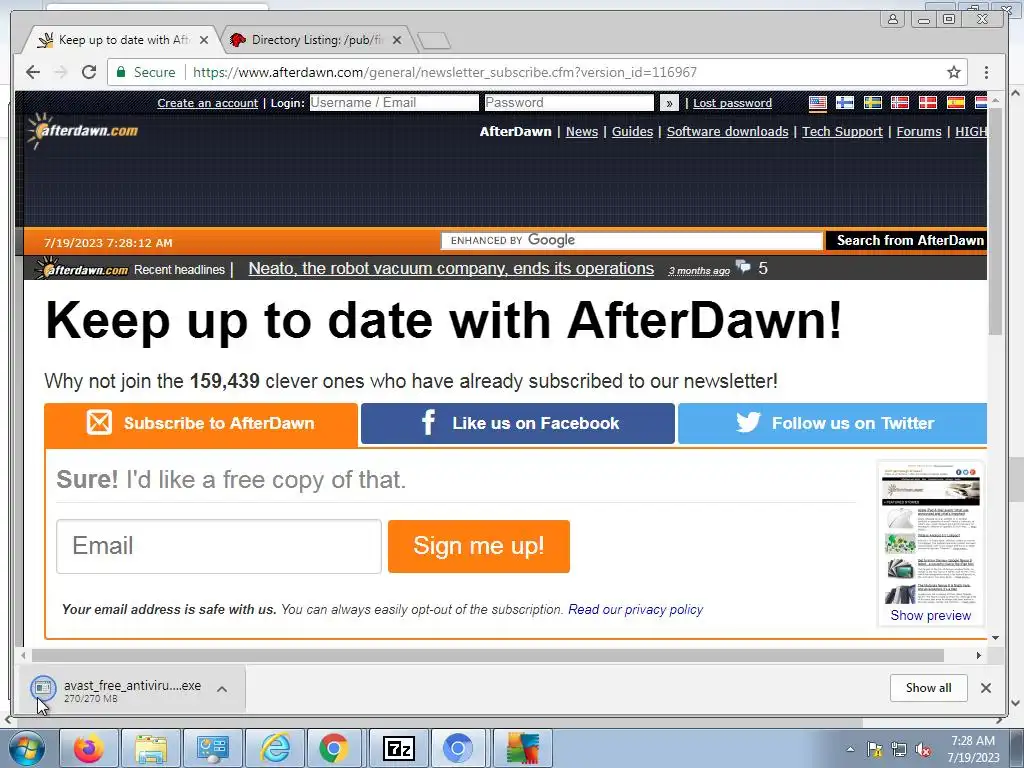The width and height of the screenshot is (1024, 768).
Task: Open the Neato robot vacuum headline
Action: click(451, 268)
